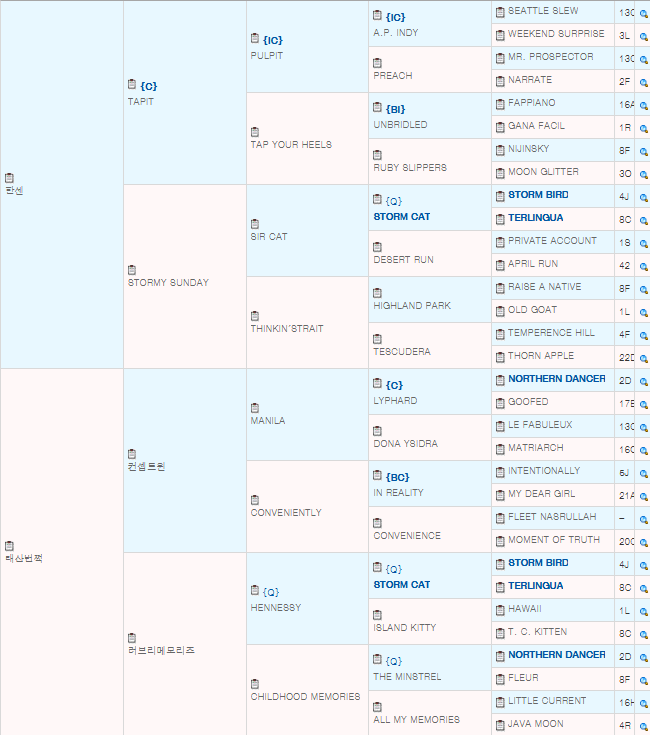Viewport: 650px width, 735px height.
Task: Click the clipboard icon next to SEATTLE SLEW
Action: (500, 13)
